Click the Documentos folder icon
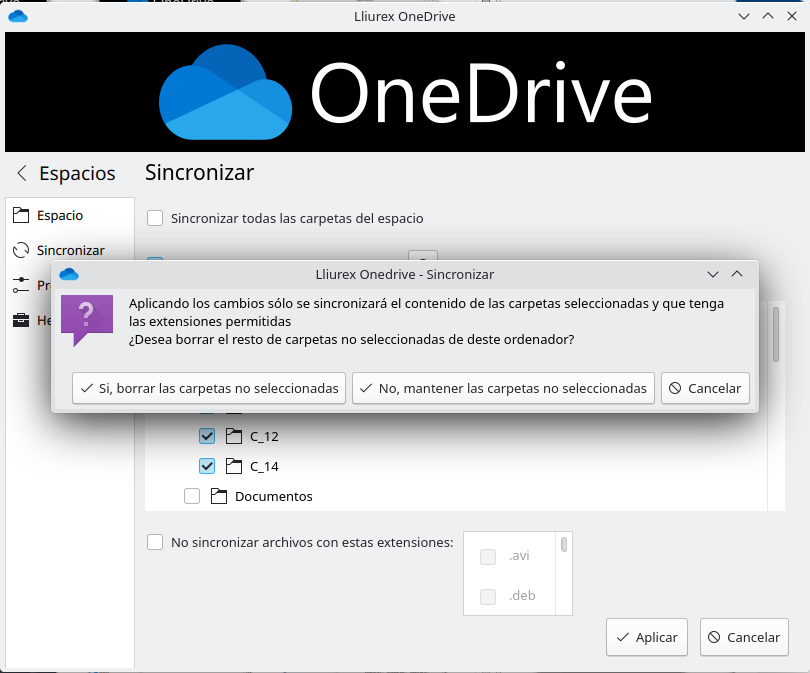Image resolution: width=810 pixels, height=673 pixels. [219, 496]
